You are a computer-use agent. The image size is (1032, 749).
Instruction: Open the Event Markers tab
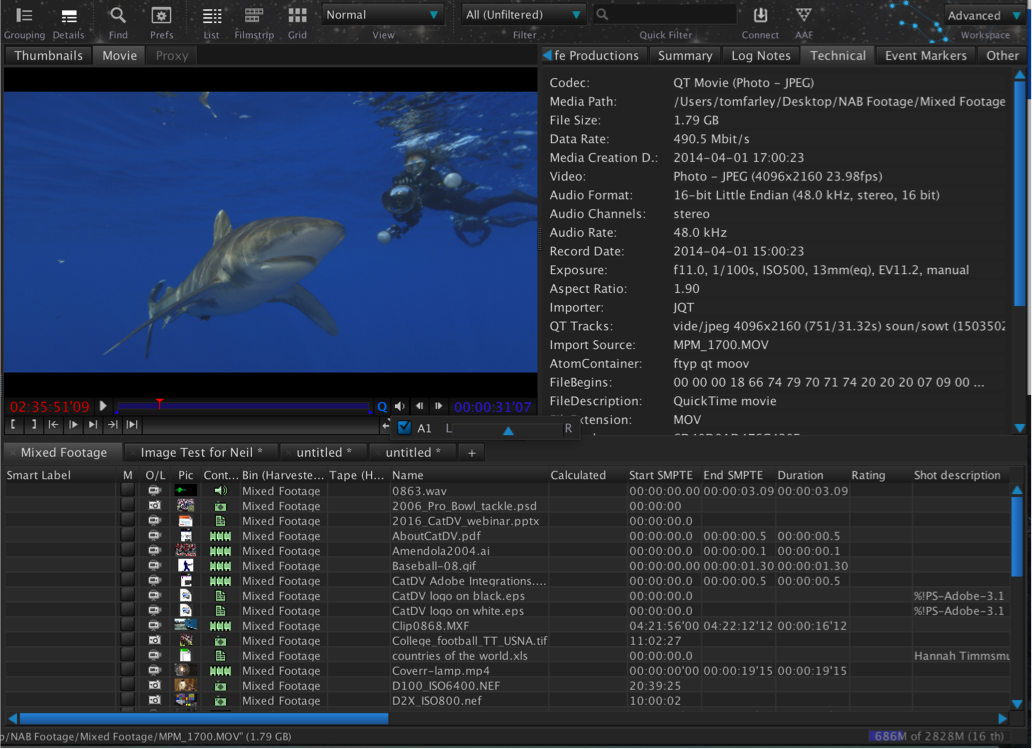(925, 56)
